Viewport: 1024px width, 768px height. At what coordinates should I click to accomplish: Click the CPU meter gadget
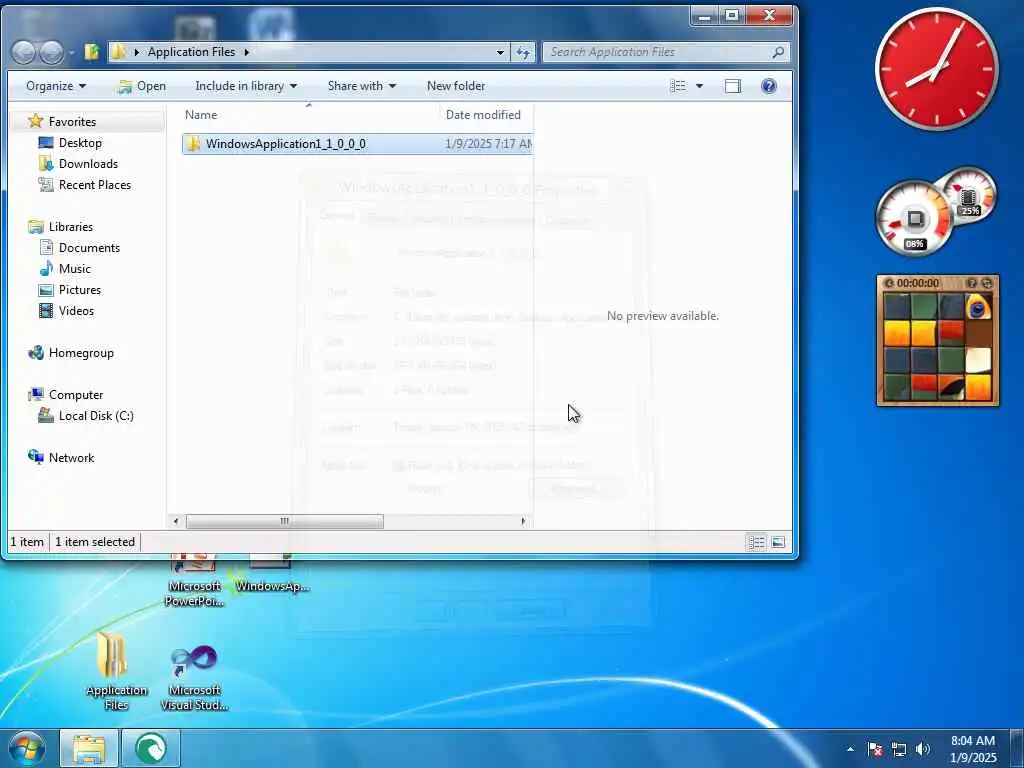[914, 219]
